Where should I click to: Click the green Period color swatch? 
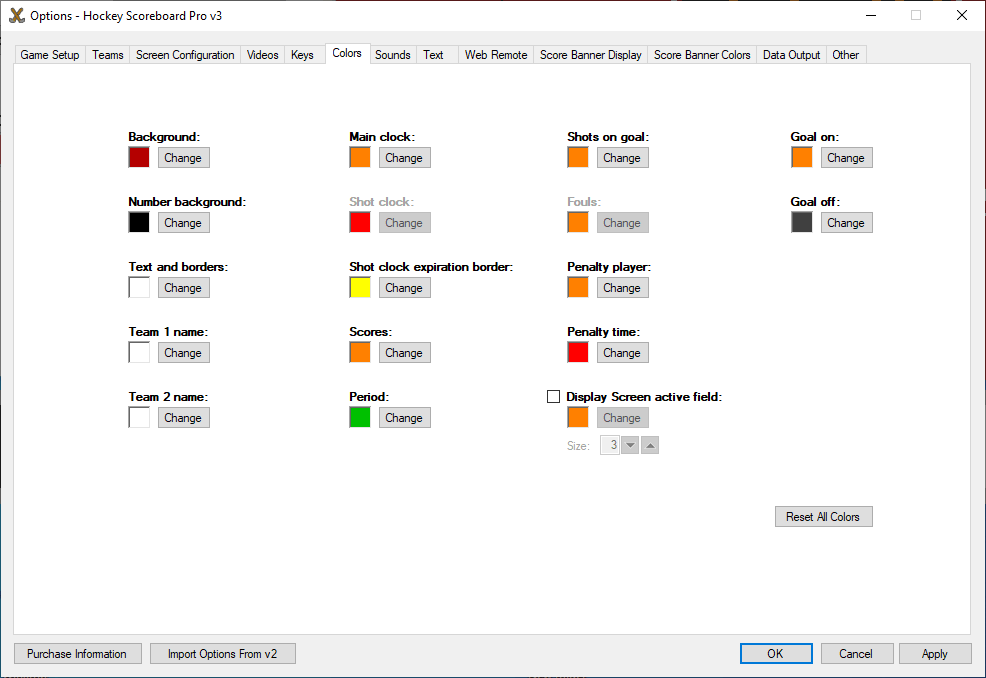360,417
